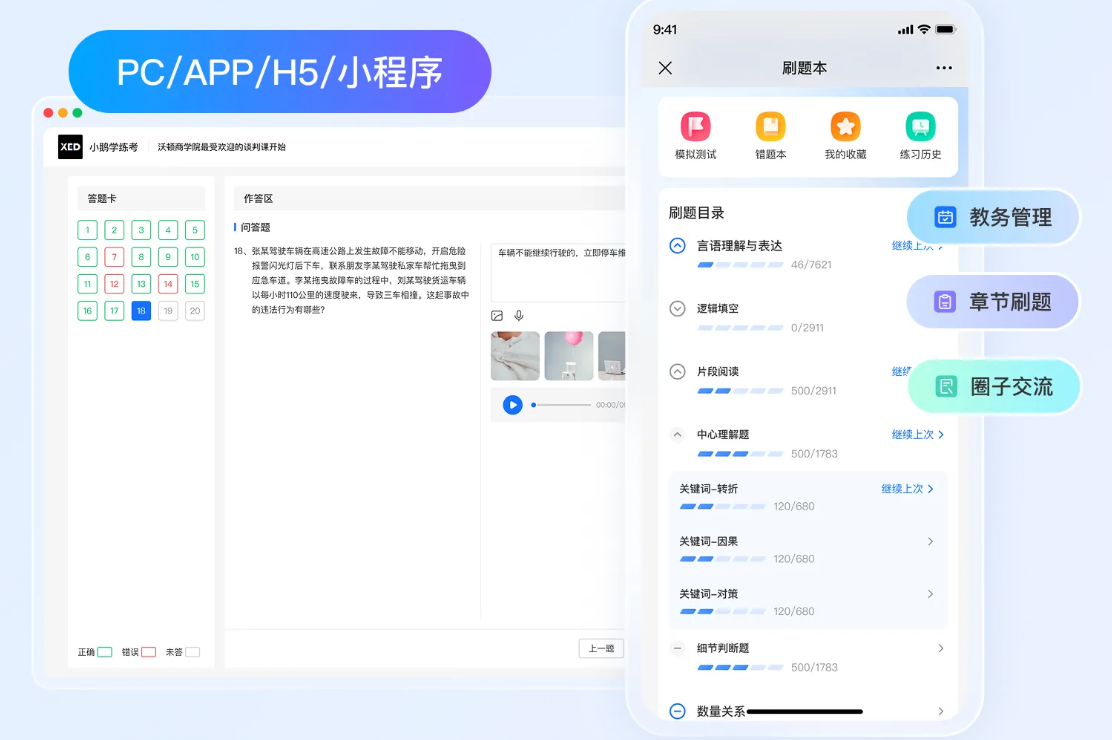Image resolution: width=1112 pixels, height=740 pixels.
Task: Jump to question 5 in answer card
Action: (x=195, y=230)
